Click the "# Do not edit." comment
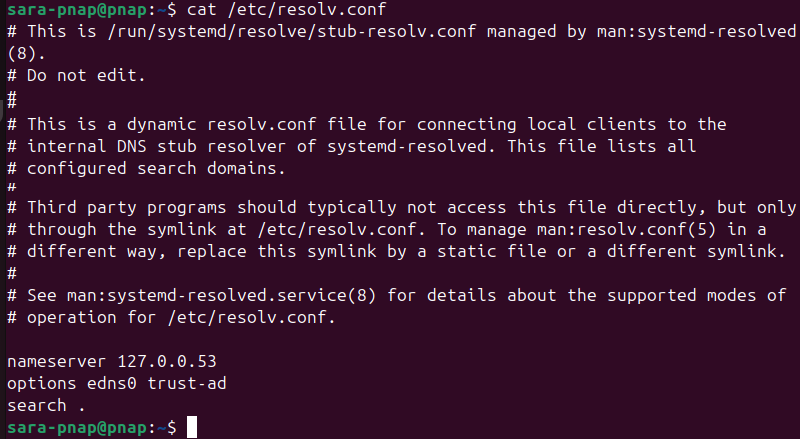 coord(76,76)
